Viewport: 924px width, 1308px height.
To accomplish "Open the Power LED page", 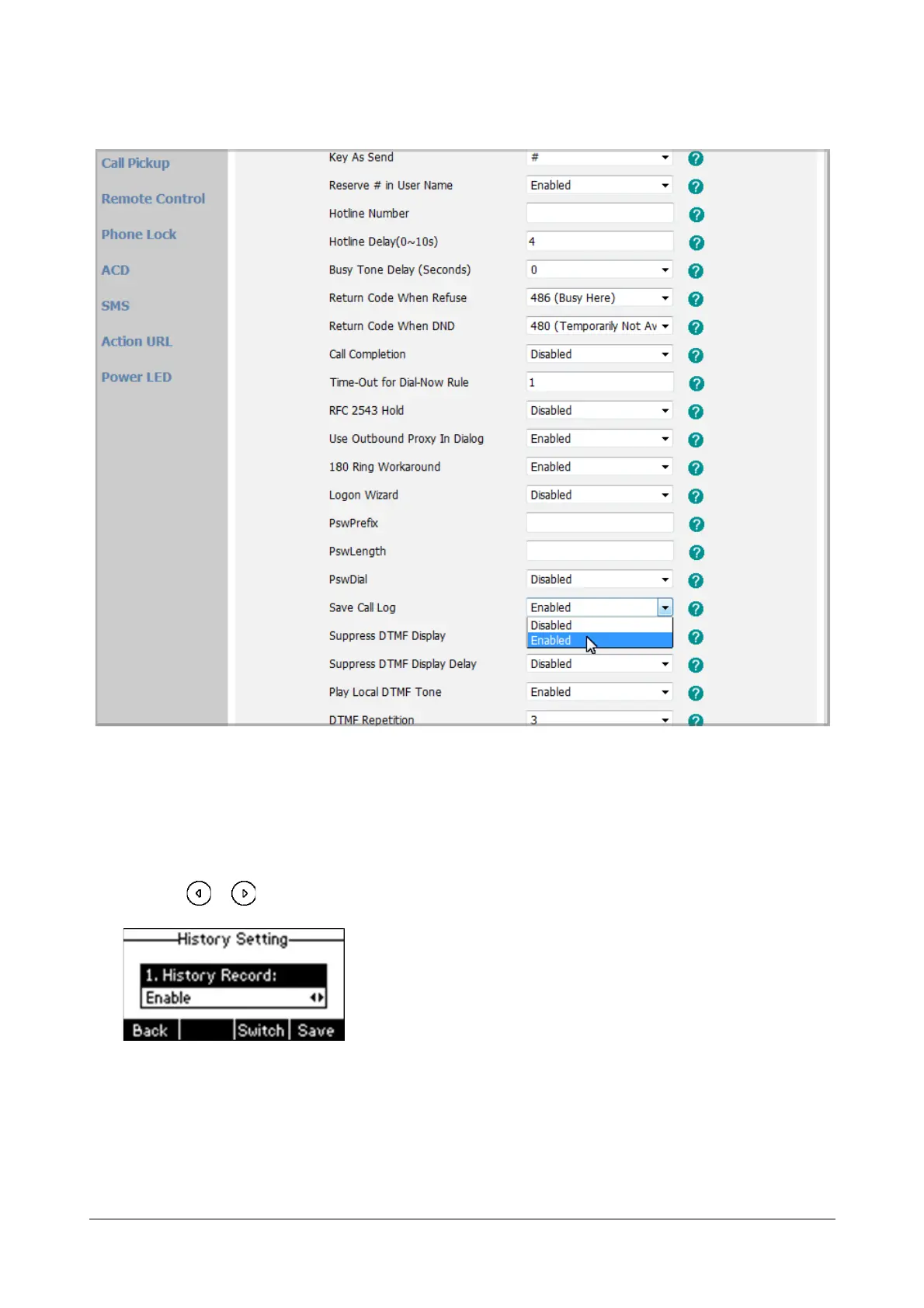I will pos(137,377).
